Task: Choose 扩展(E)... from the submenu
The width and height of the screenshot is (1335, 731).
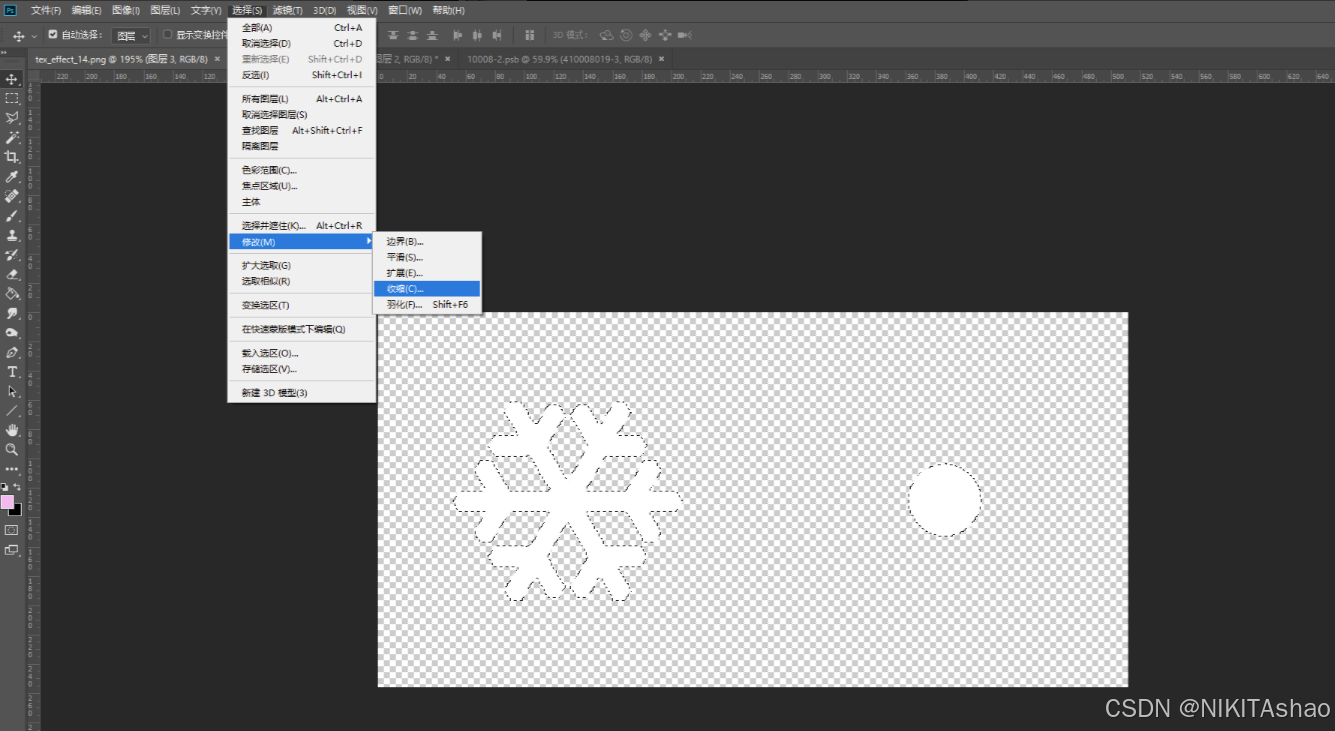Action: [427, 272]
